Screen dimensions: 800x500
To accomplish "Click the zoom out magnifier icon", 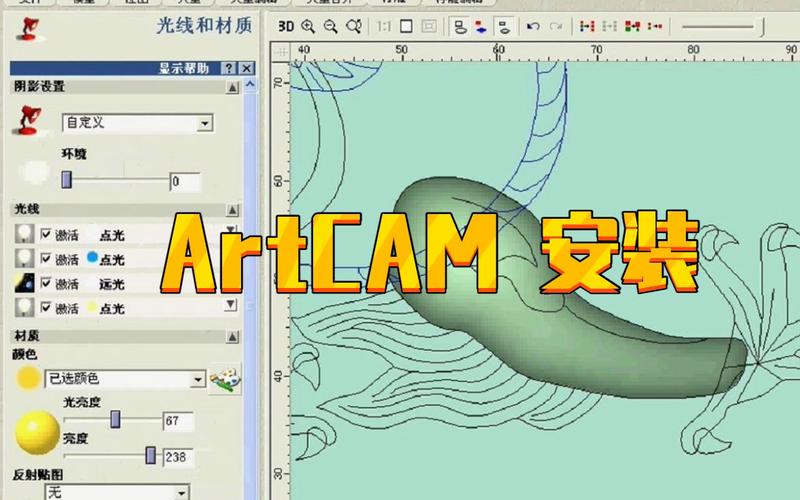I will click(331, 26).
